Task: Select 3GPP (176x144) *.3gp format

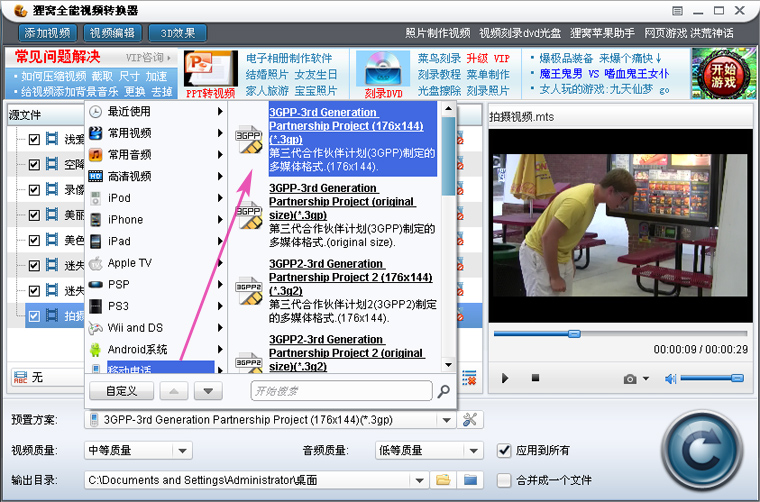Action: point(353,140)
